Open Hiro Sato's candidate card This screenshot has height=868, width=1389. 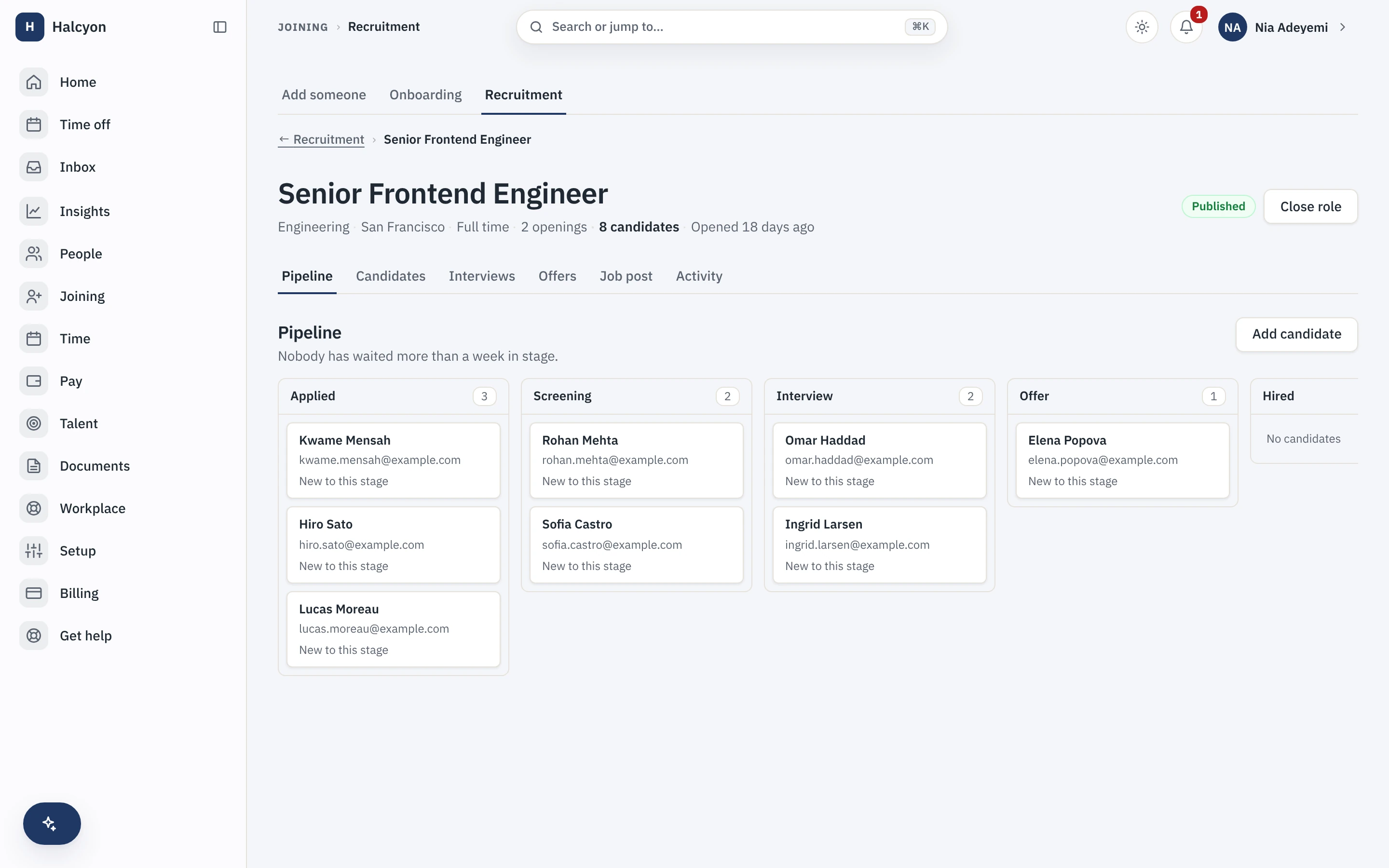tap(393, 545)
